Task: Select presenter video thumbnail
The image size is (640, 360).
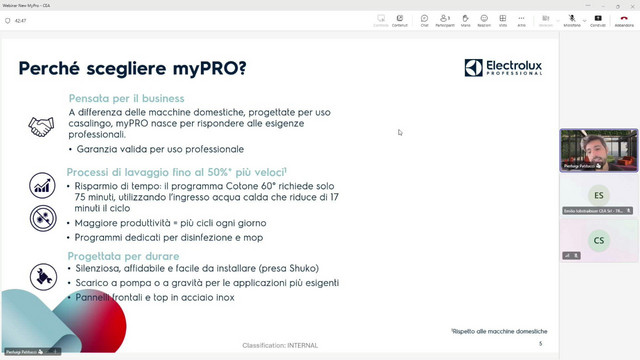Action: (599, 151)
